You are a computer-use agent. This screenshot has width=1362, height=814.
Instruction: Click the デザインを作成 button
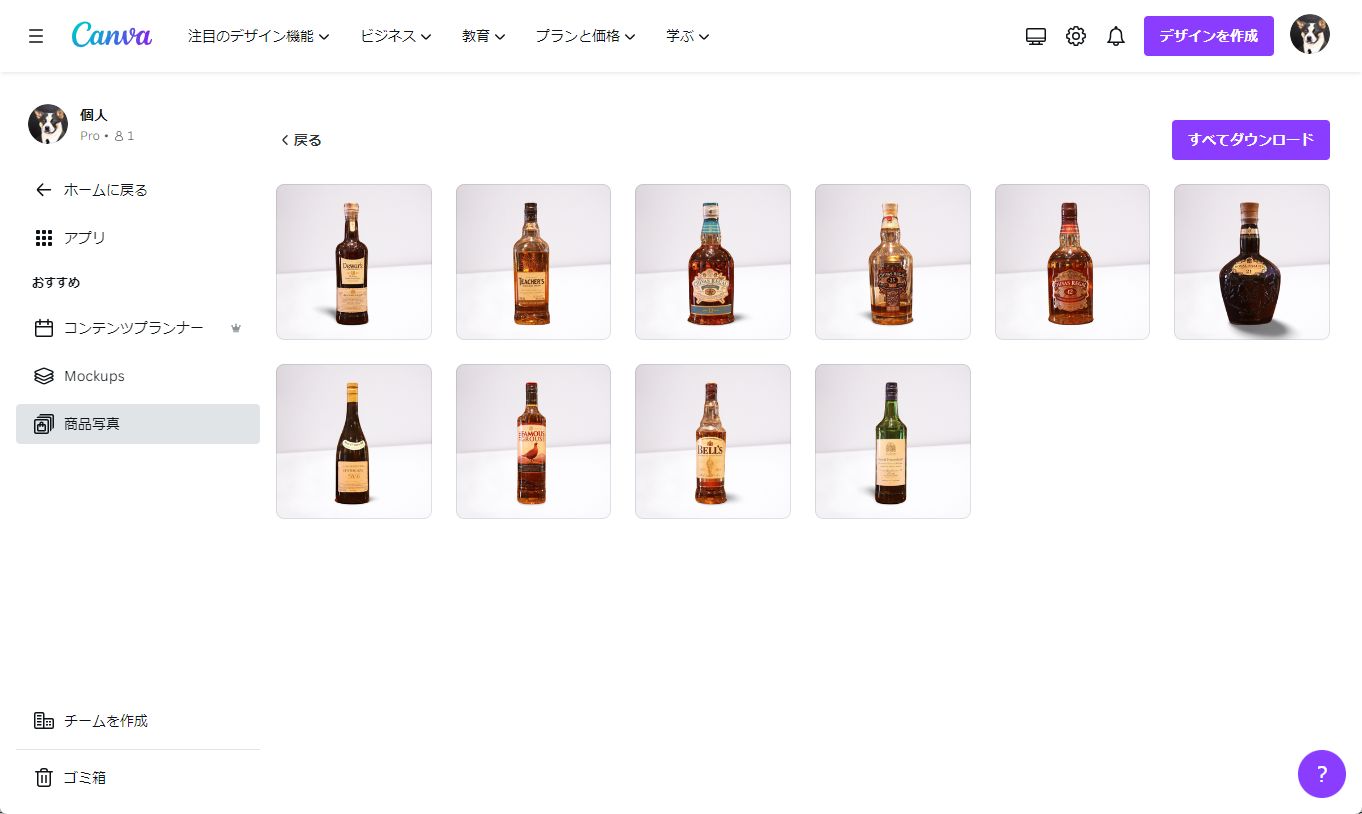pos(1208,36)
